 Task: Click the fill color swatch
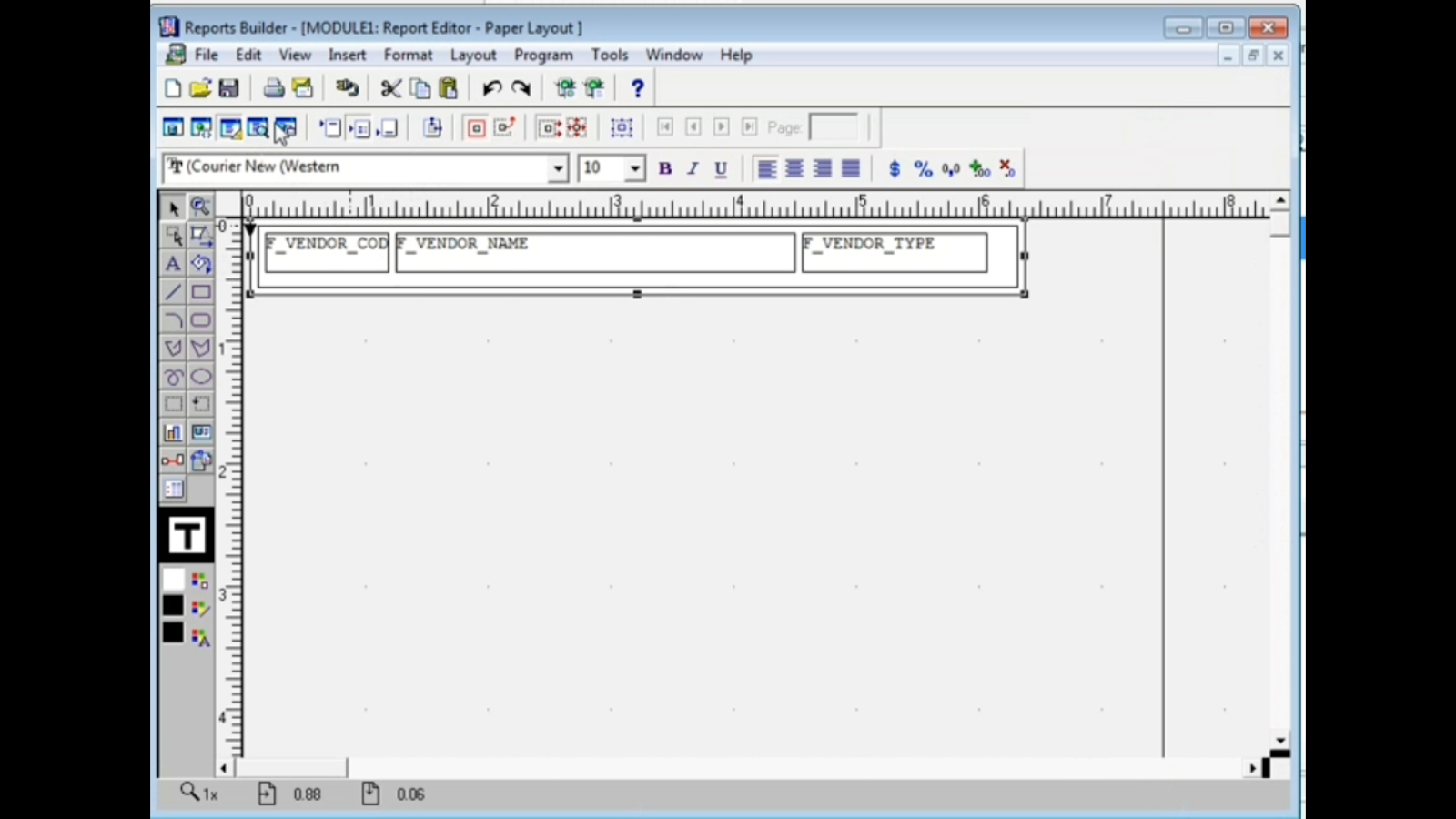pyautogui.click(x=173, y=580)
